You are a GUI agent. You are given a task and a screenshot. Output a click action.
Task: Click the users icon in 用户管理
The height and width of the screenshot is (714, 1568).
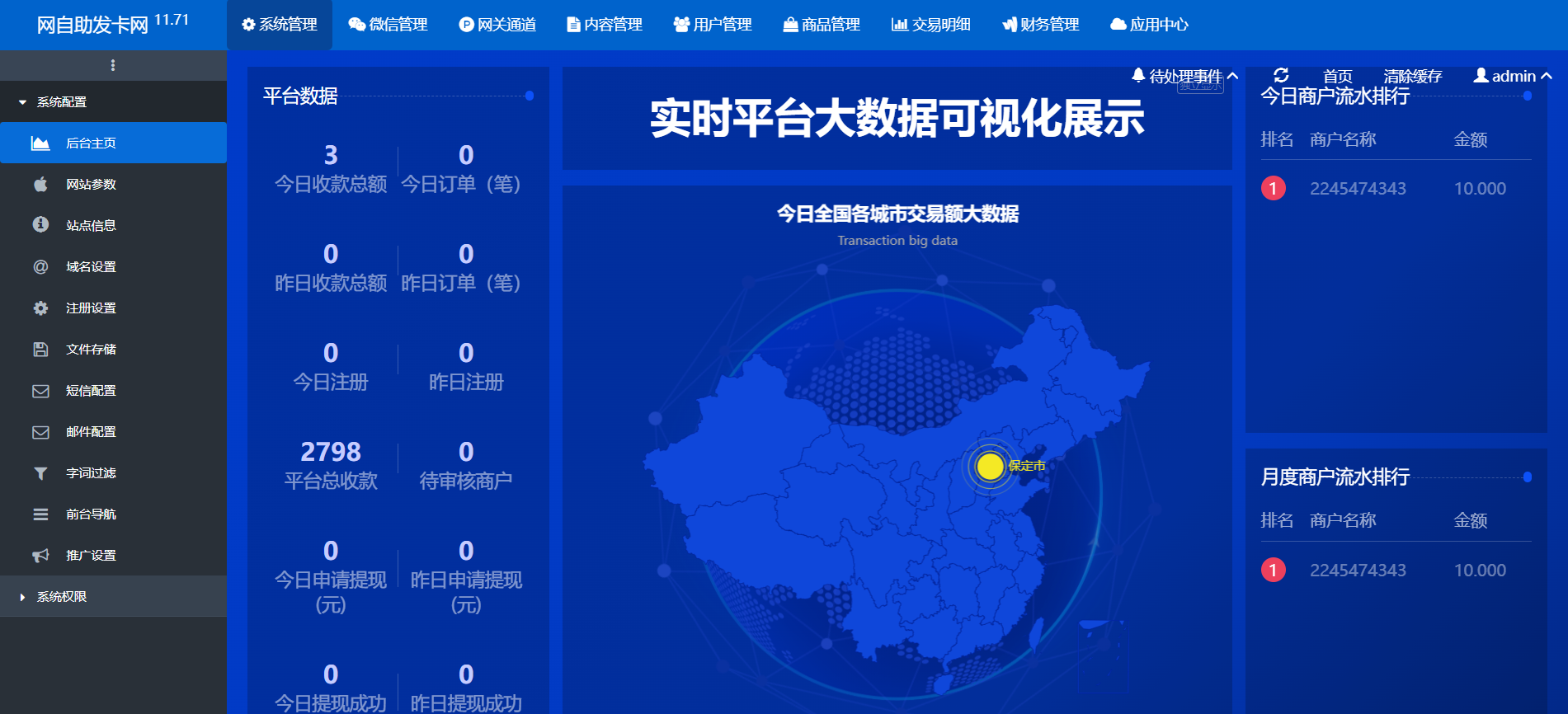(681, 25)
